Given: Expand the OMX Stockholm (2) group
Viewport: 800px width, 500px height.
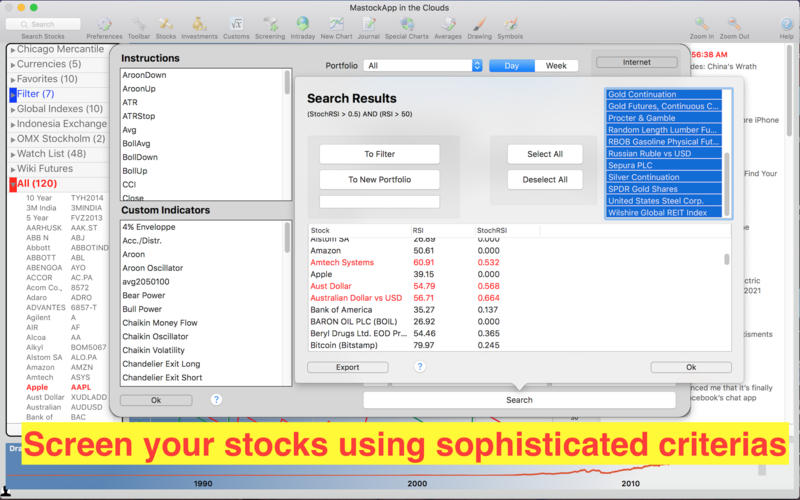Looking at the screenshot, I should 13,139.
